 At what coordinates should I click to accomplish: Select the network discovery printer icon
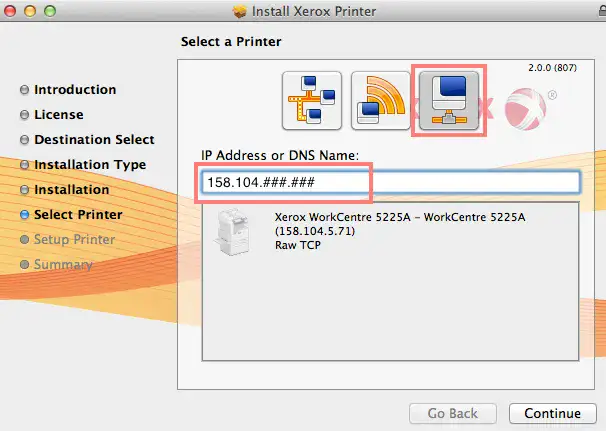(x=312, y=101)
